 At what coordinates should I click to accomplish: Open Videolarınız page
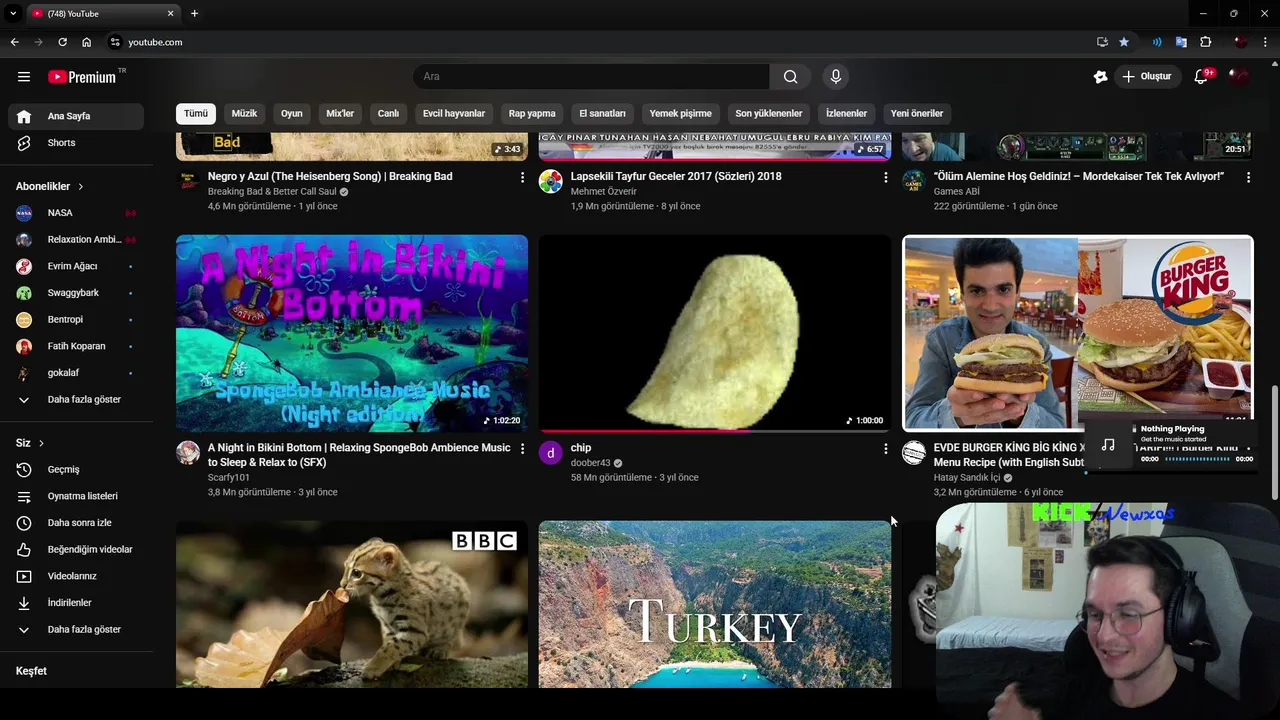(x=76, y=576)
